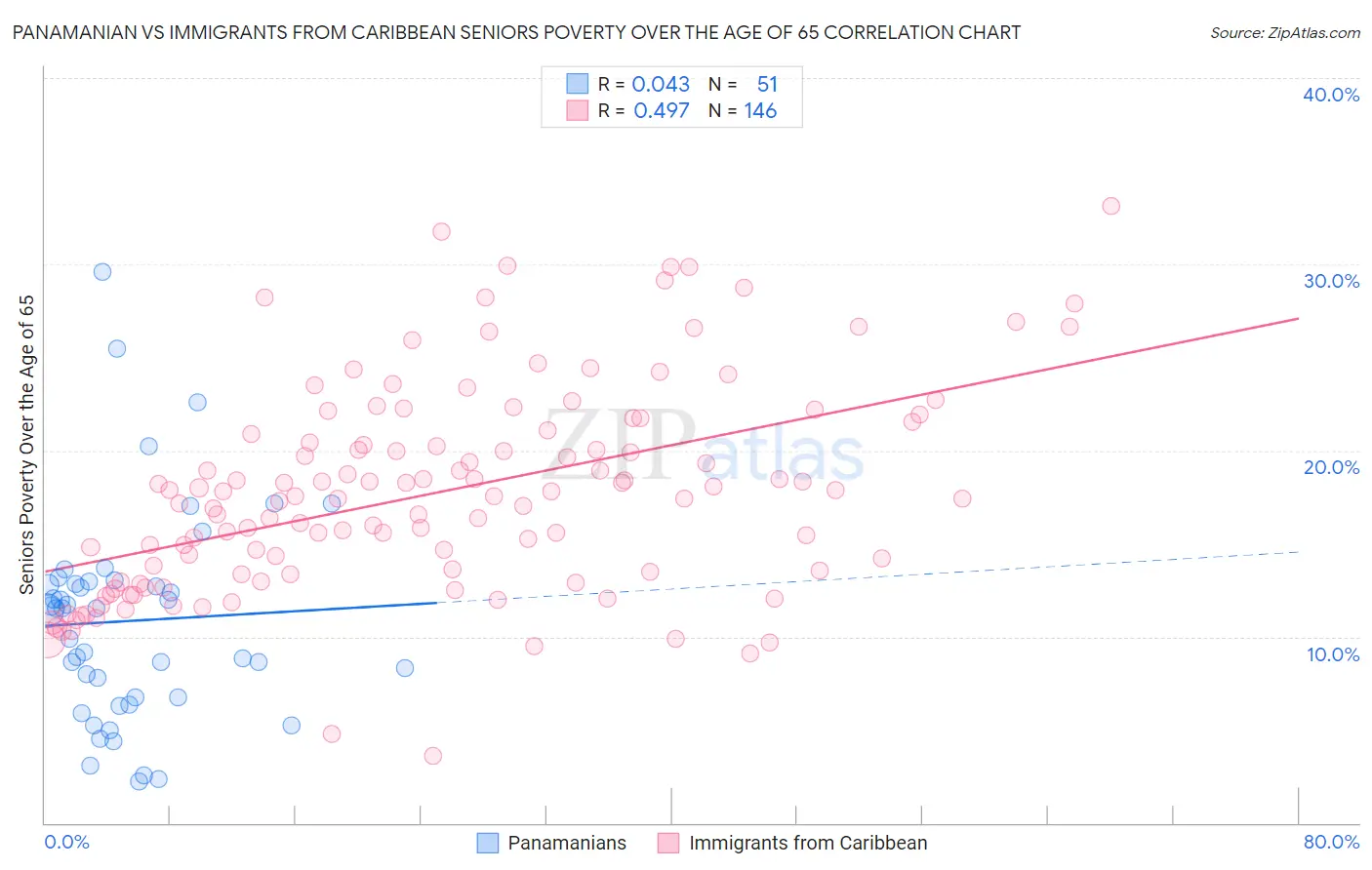Click the 10.0% y-axis label
The height and width of the screenshot is (870, 1372).
pyautogui.click(x=1333, y=653)
